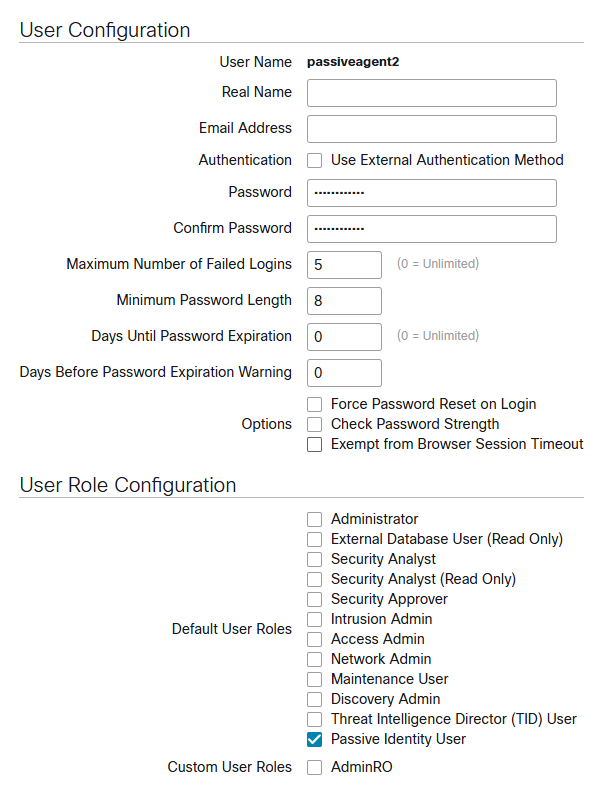This screenshot has width=599, height=795.
Task: Check External Database User (Read Only)
Action: pyautogui.click(x=314, y=539)
